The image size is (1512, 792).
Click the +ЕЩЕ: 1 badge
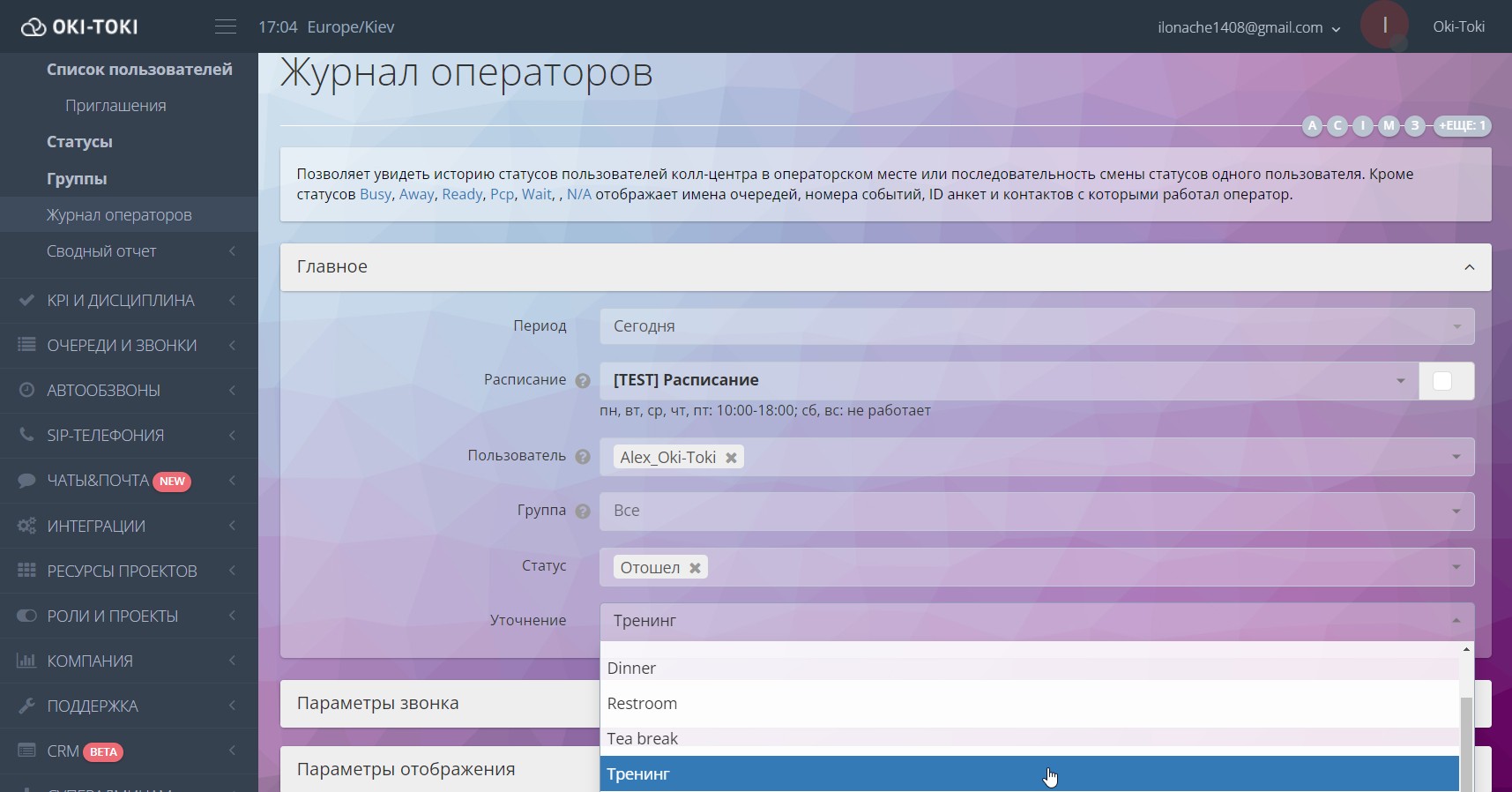[1463, 125]
